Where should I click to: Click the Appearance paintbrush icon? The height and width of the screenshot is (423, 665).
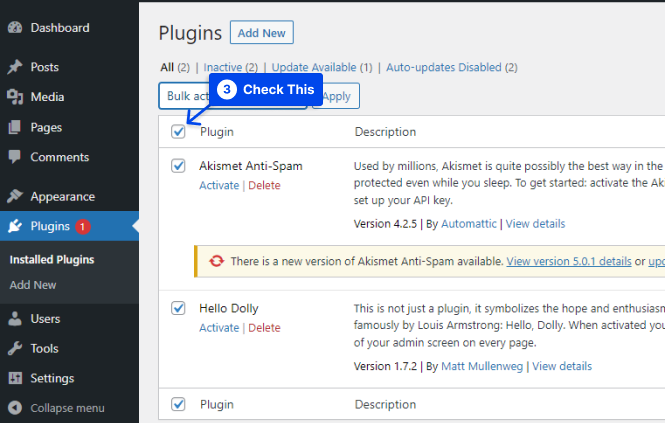pos(15,197)
